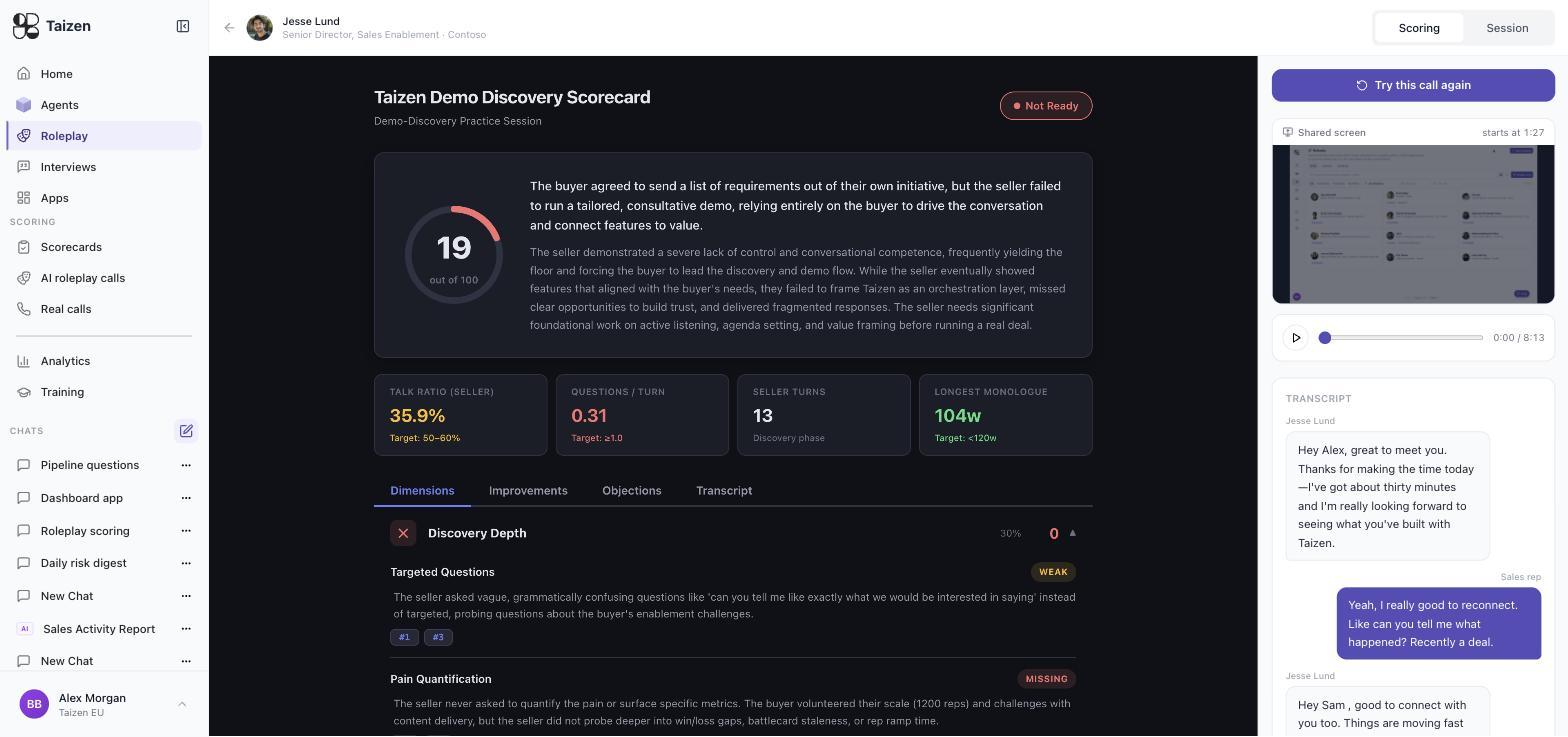Screen dimensions: 1568x737
Task: Open options for Pipeline questions chat
Action: [x=186, y=465]
